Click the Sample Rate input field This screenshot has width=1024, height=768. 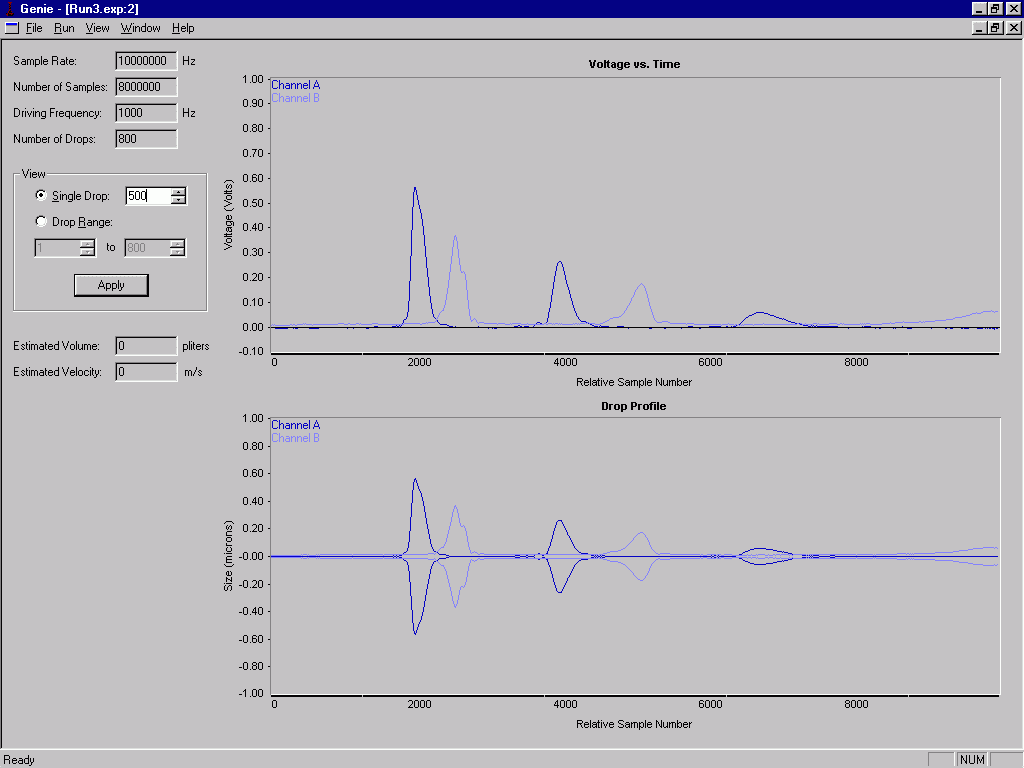coord(146,61)
